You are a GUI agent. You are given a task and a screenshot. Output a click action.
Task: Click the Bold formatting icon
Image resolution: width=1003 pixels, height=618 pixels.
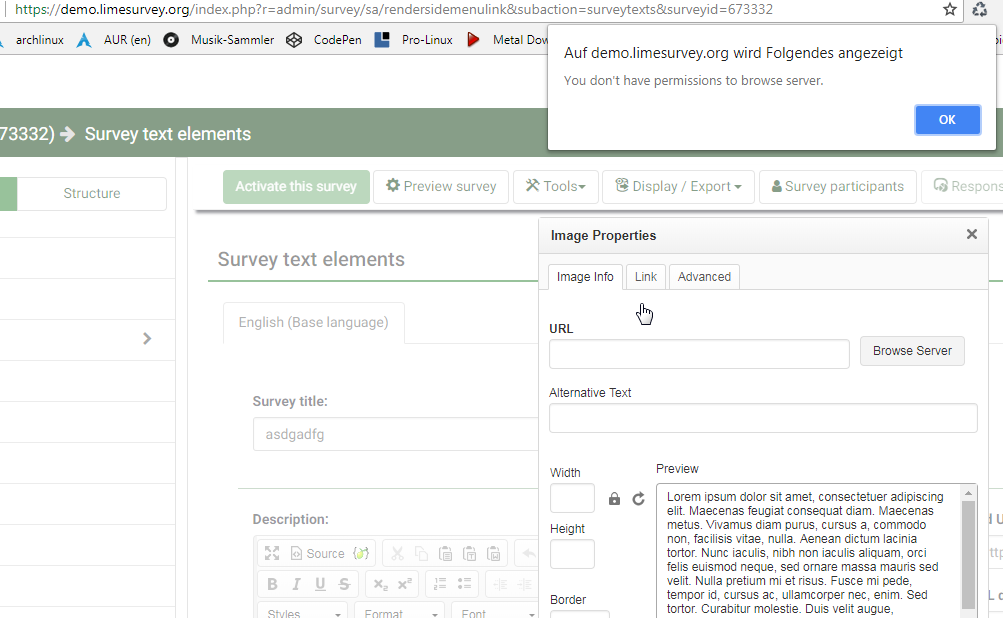pyautogui.click(x=272, y=584)
